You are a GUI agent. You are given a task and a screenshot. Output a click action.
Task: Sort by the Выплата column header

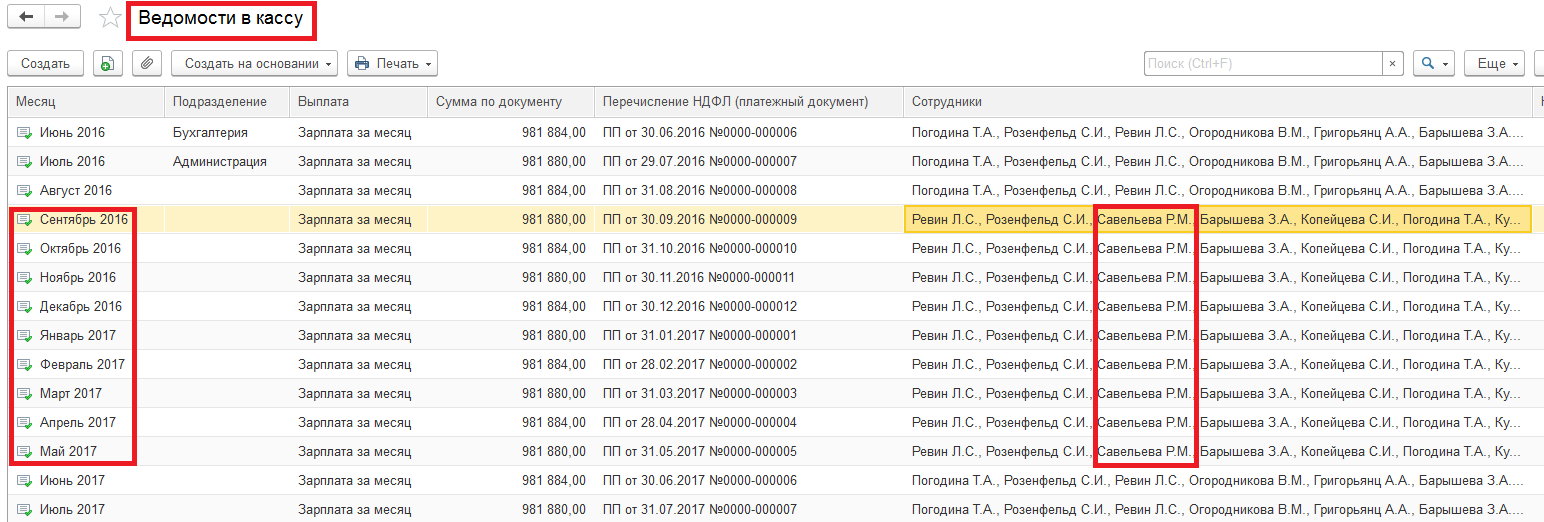pyautogui.click(x=358, y=102)
